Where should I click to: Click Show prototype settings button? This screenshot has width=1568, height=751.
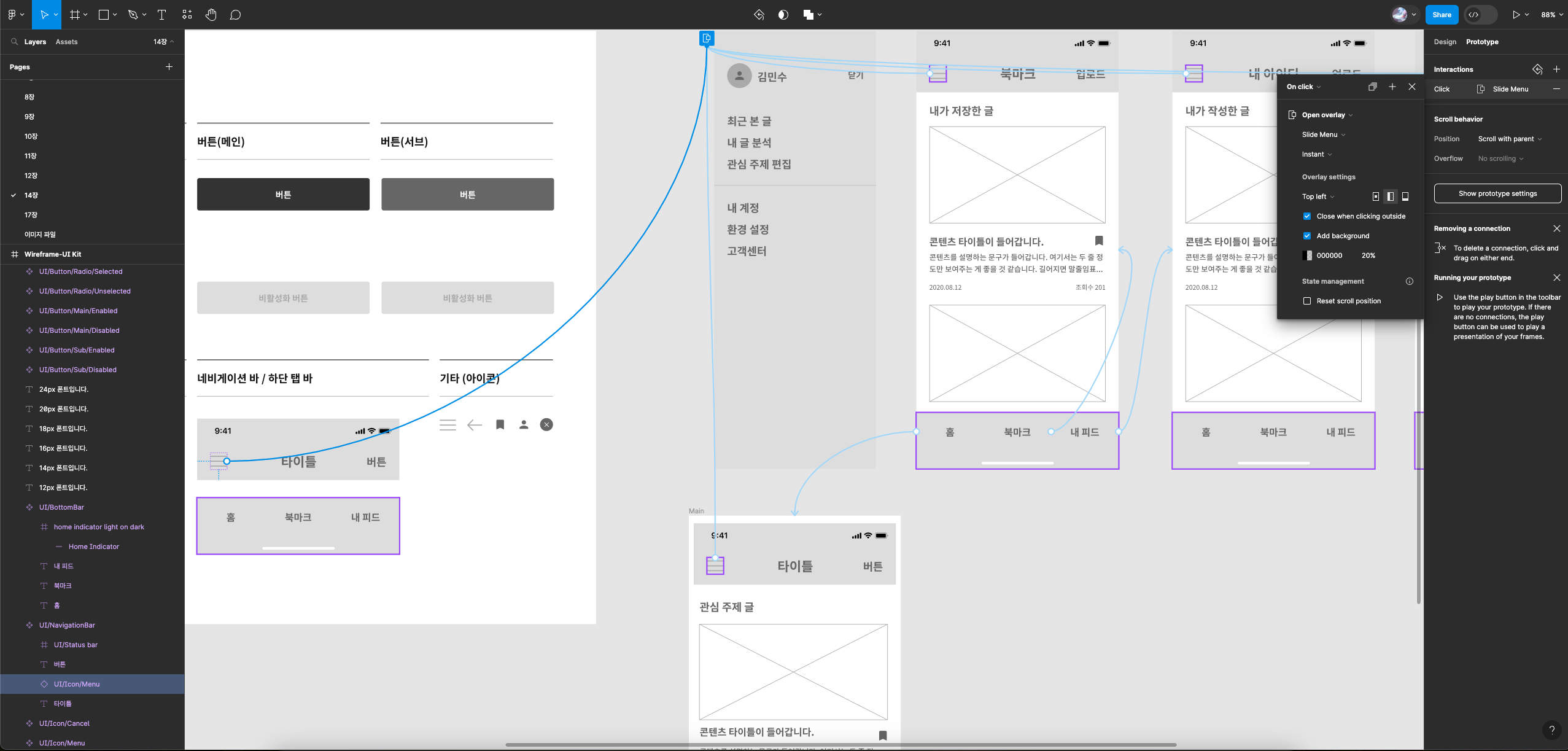pyautogui.click(x=1497, y=193)
